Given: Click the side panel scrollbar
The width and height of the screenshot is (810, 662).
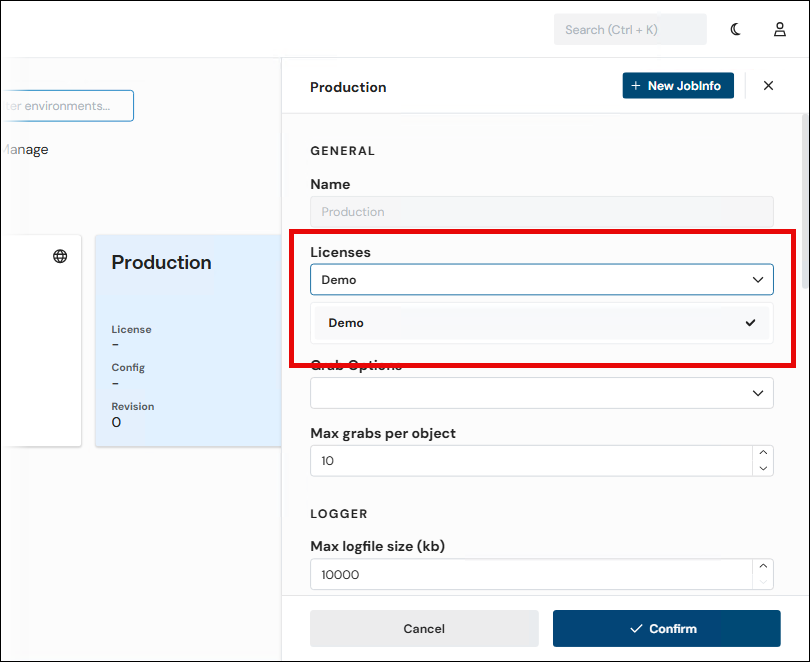Looking at the screenshot, I should click(x=805, y=201).
